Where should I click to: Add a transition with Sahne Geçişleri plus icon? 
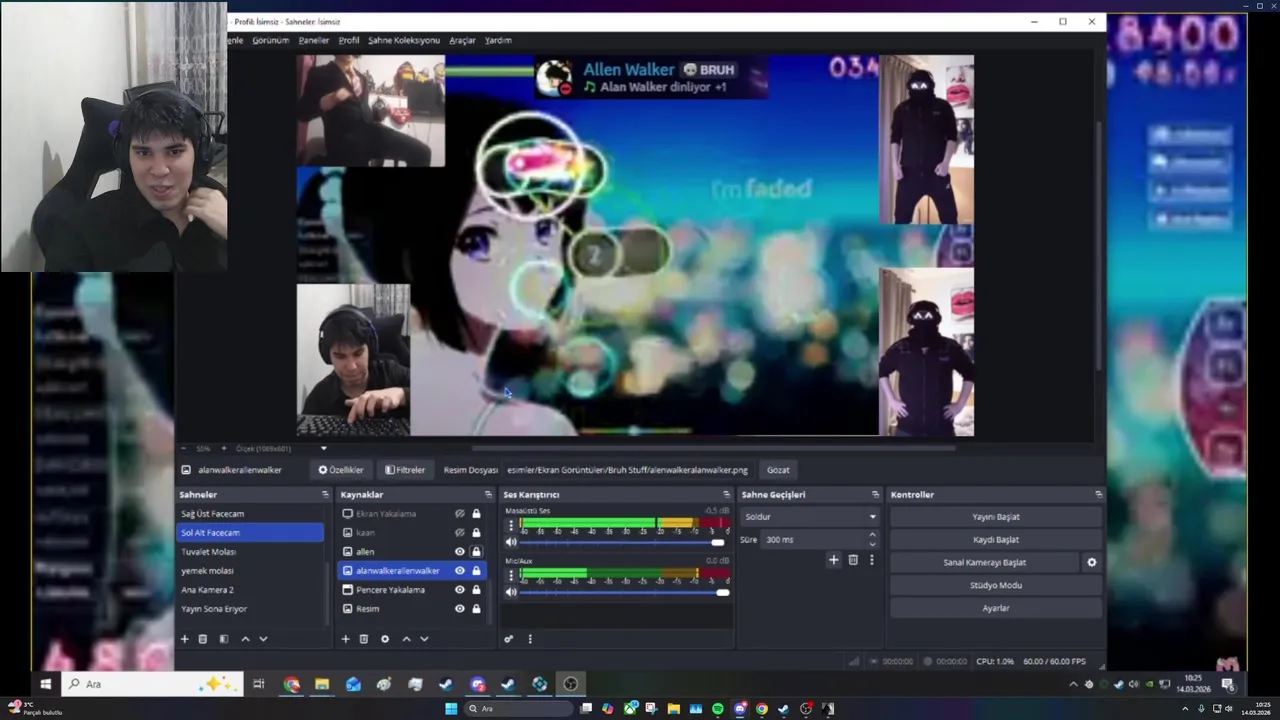coord(833,560)
